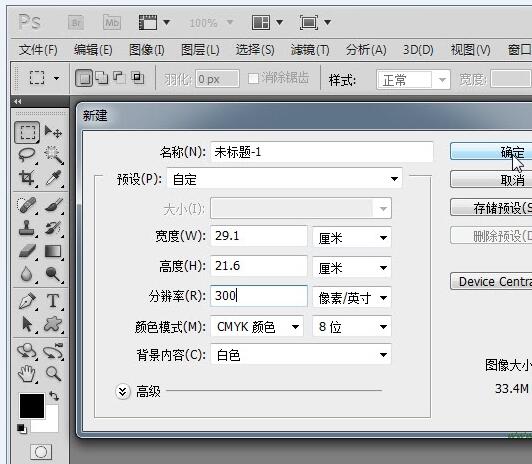Screen dimensions: 532x464
Task: Toggle the 消除锯齿 checkbox
Action: click(x=253, y=79)
